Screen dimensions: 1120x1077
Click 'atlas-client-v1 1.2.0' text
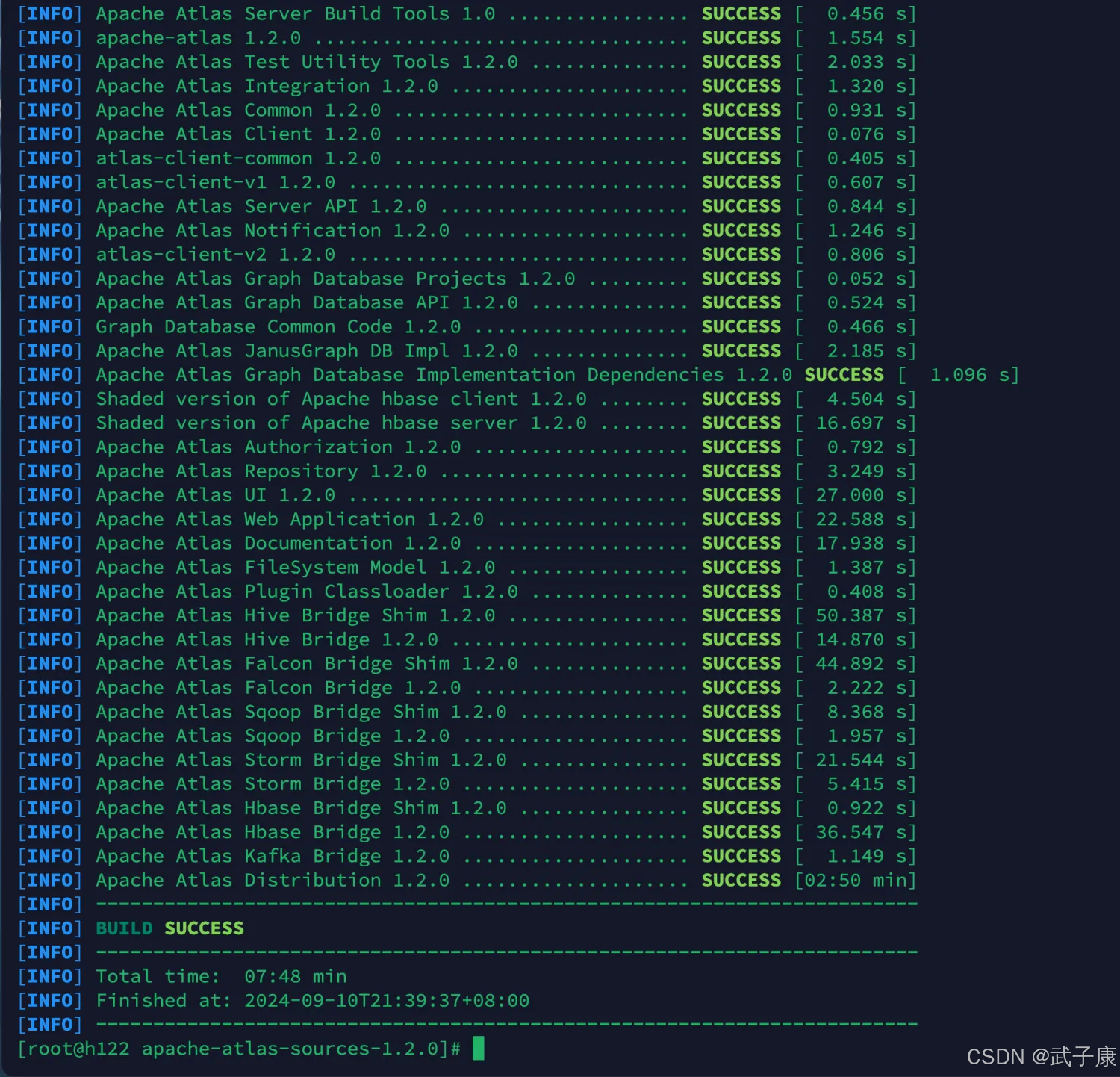pyautogui.click(x=215, y=182)
